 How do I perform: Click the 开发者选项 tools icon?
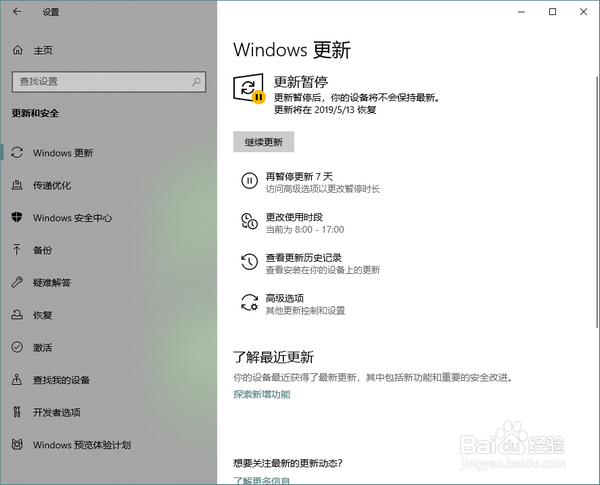(17, 412)
